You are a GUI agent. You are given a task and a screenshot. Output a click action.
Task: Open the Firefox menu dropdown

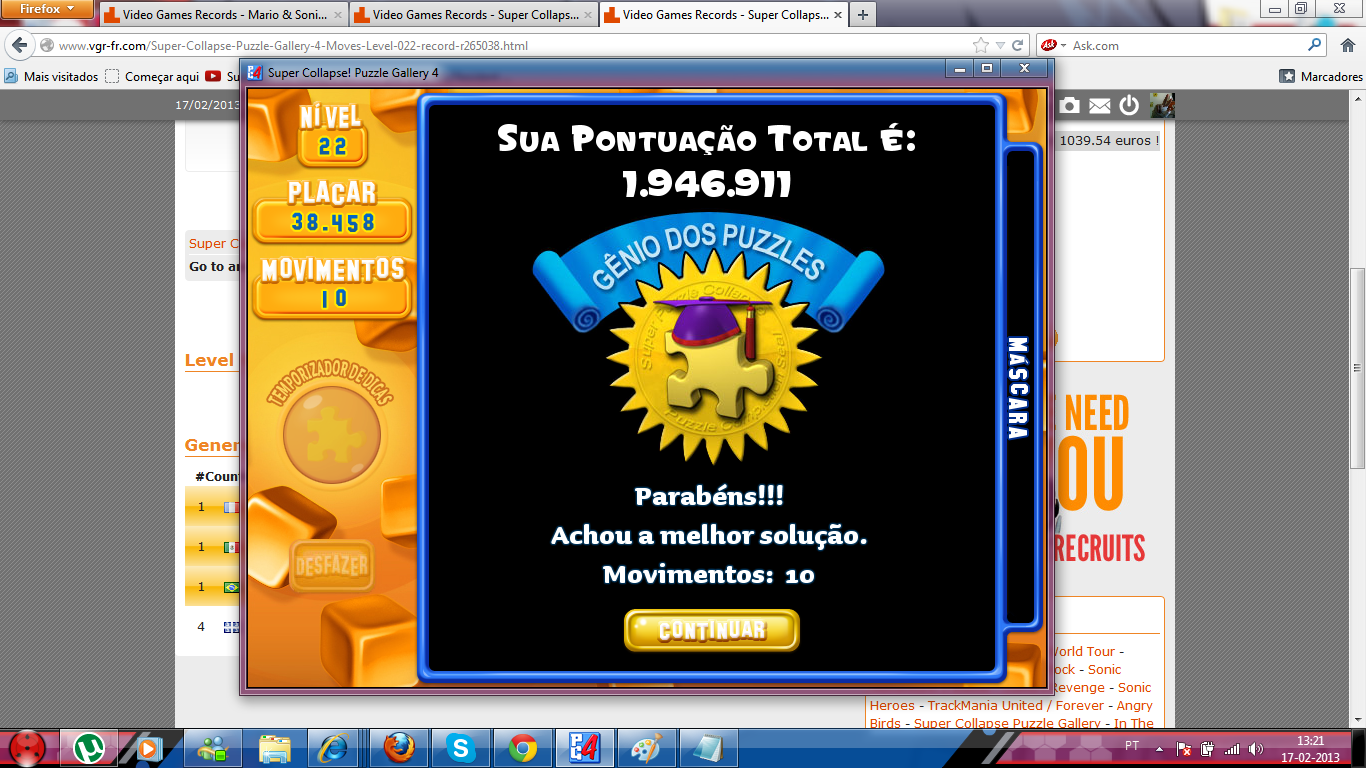point(48,9)
